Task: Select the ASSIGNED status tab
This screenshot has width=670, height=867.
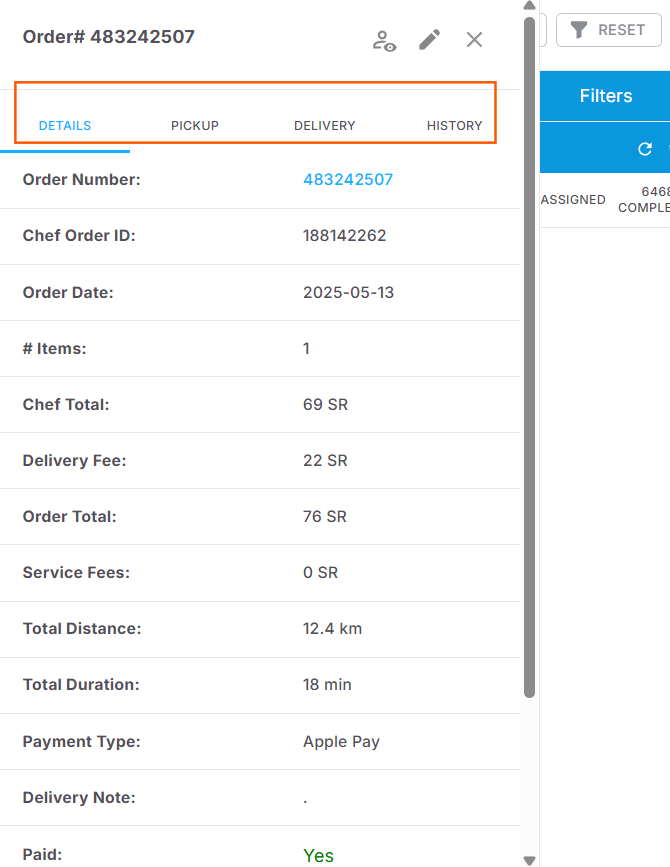Action: (573, 200)
